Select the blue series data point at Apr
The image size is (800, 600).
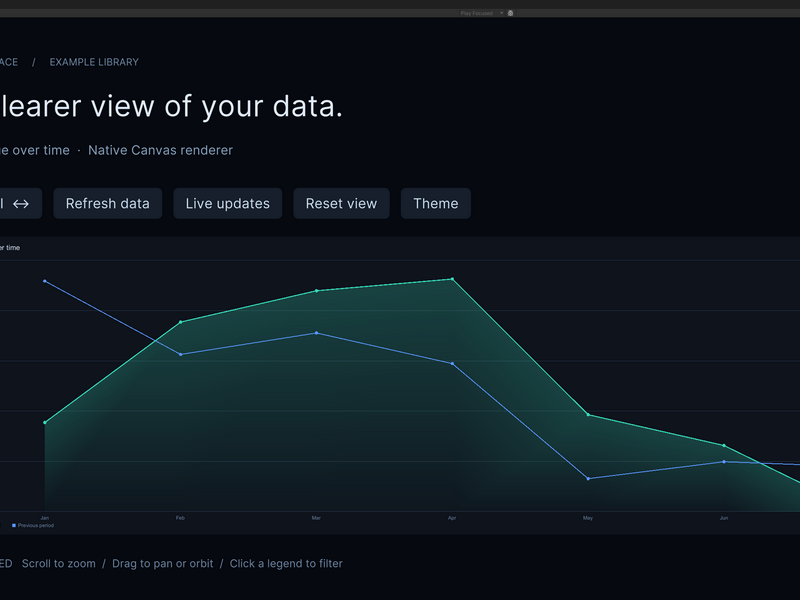click(x=453, y=364)
